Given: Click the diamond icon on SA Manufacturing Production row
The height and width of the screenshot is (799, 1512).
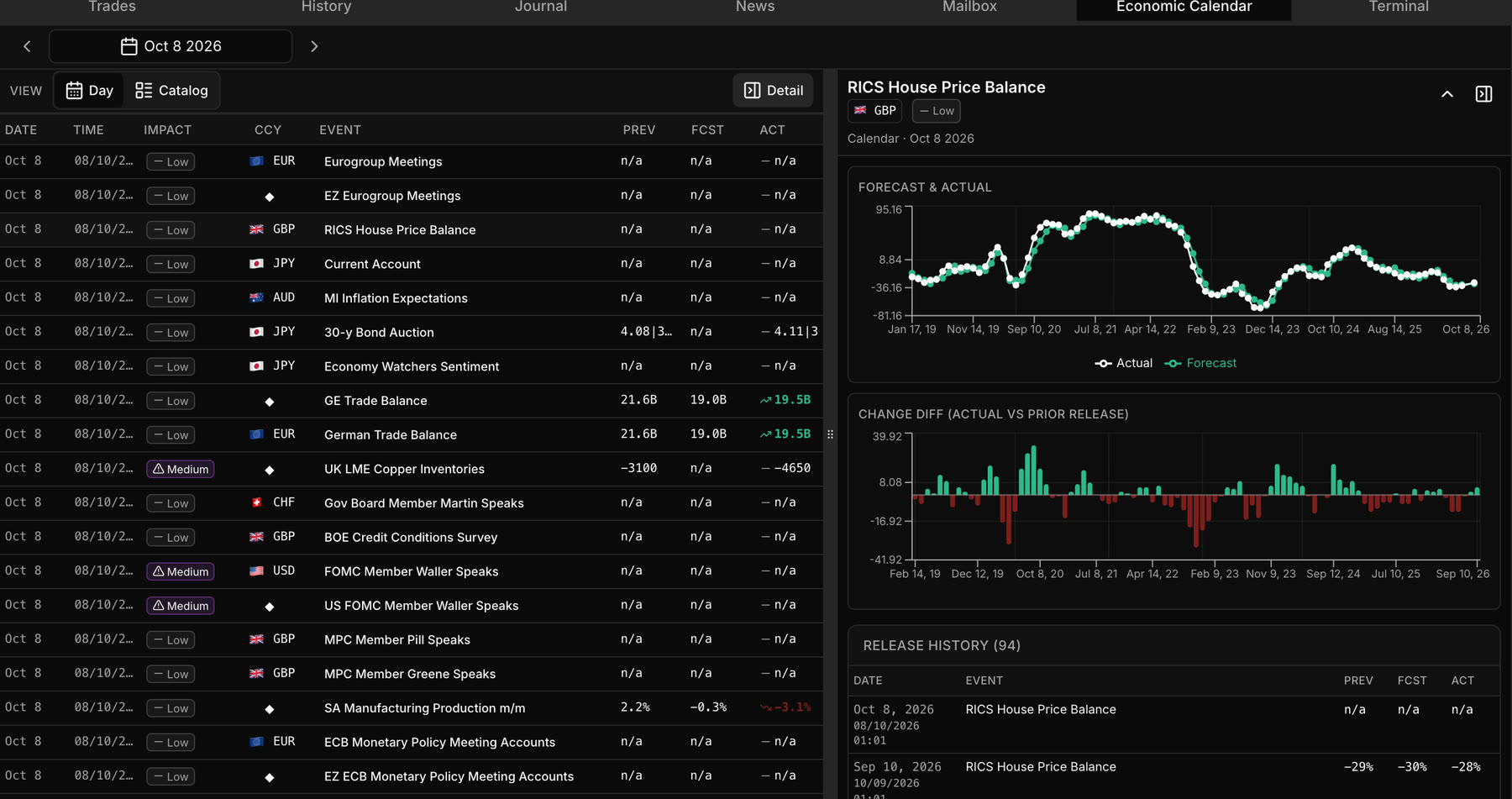Looking at the screenshot, I should pyautogui.click(x=270, y=709).
